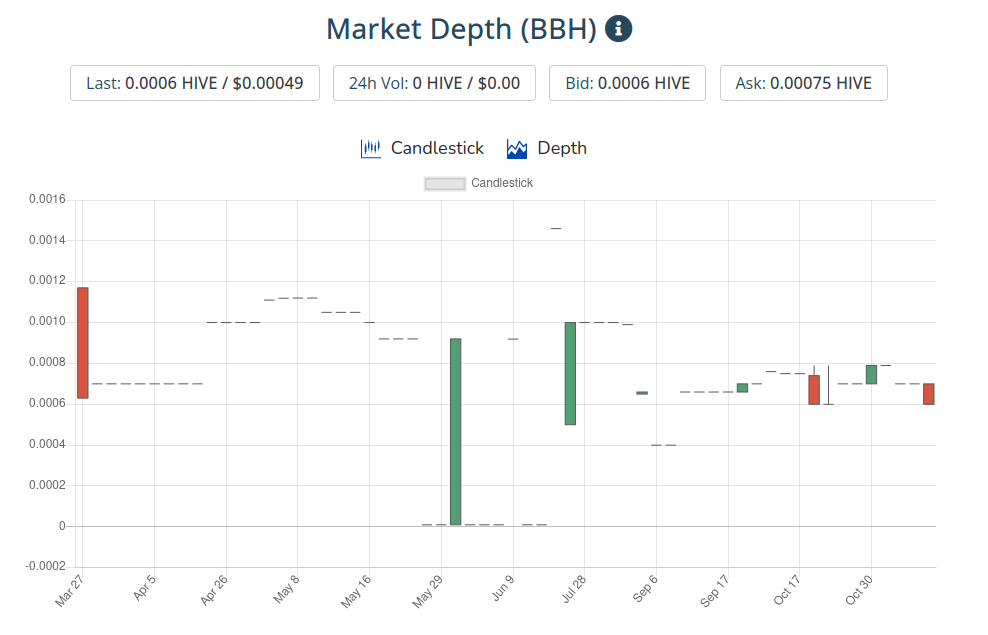Click the Jul 28 date label

click(x=574, y=590)
